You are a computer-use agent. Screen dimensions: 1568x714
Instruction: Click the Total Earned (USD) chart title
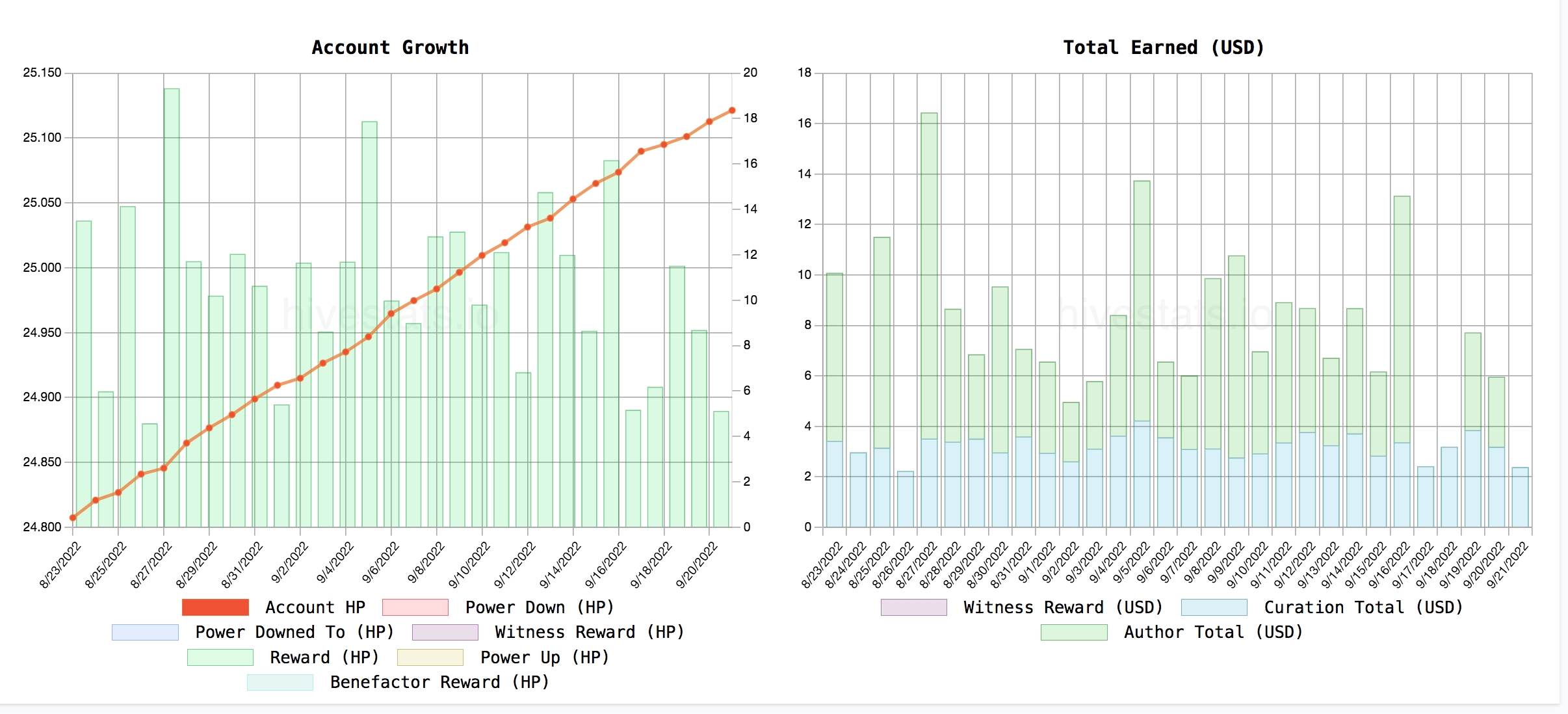[x=1164, y=47]
